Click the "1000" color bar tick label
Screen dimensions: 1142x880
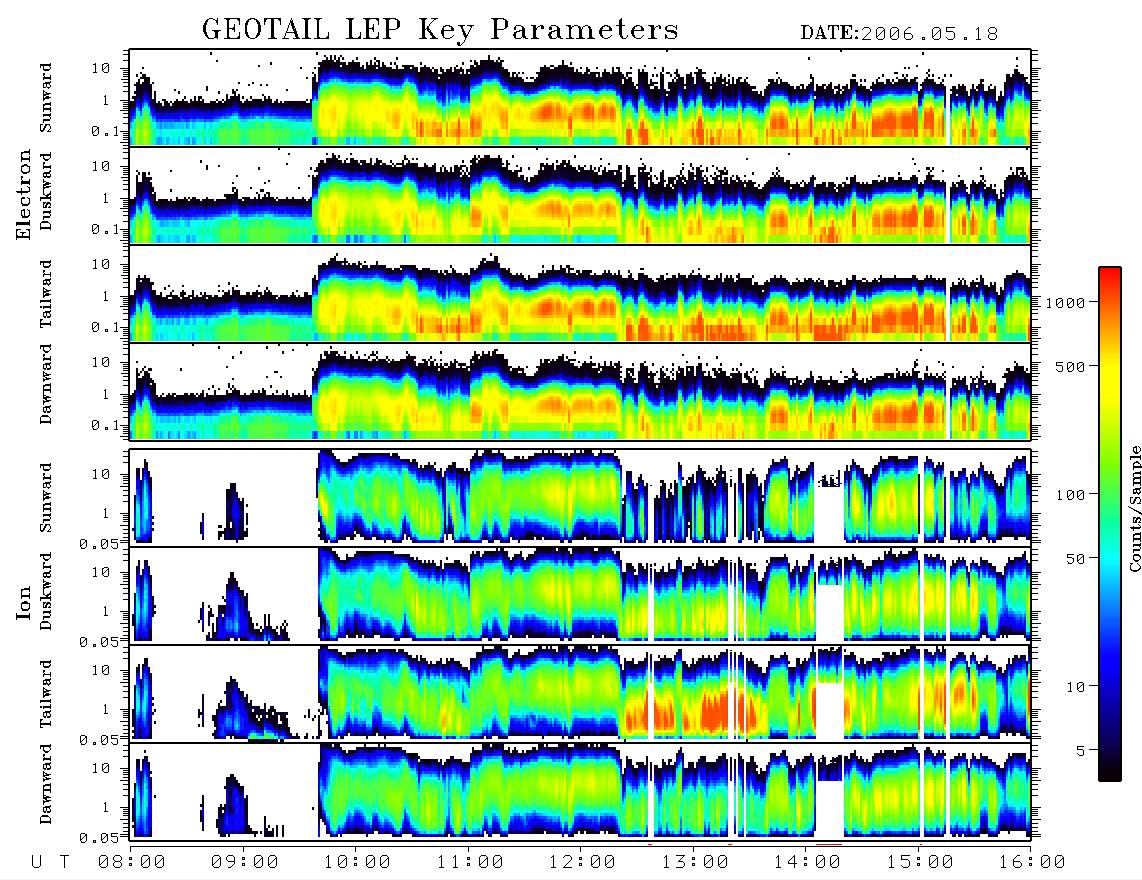[x=1065, y=303]
